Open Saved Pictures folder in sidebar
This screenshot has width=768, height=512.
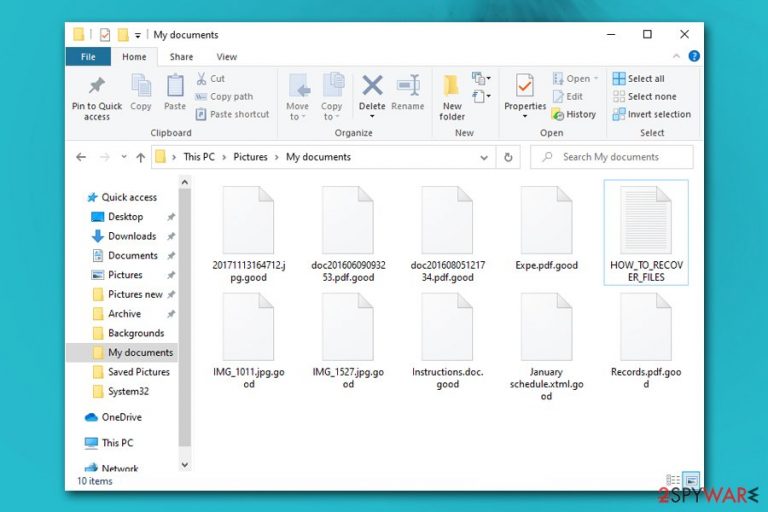(131, 372)
